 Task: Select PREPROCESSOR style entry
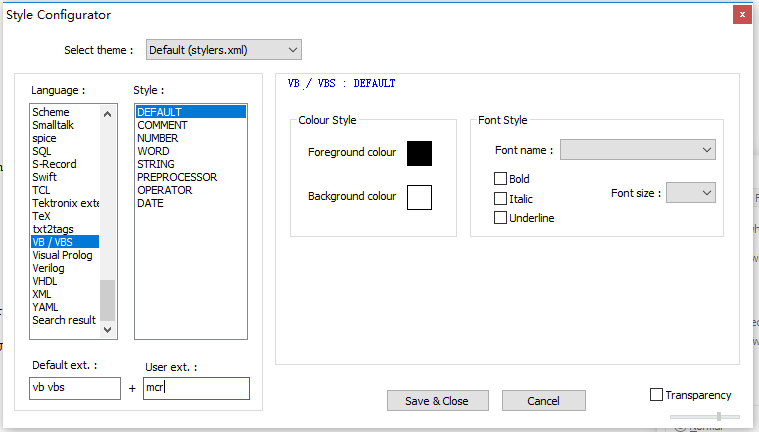pos(177,177)
